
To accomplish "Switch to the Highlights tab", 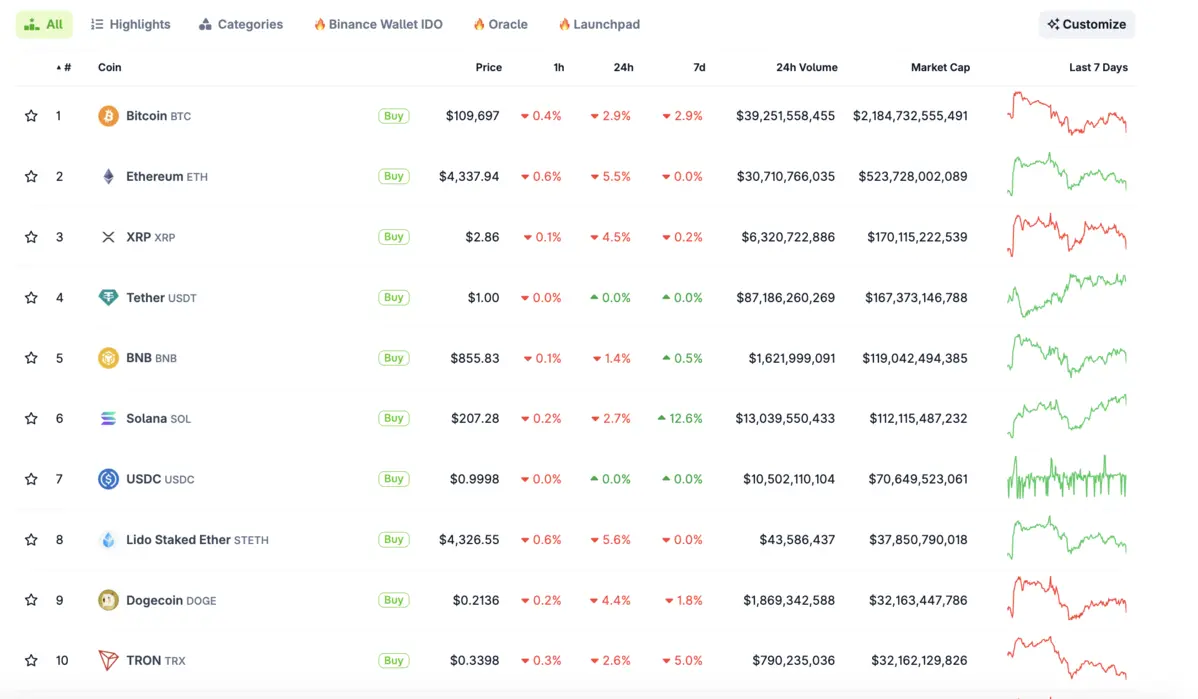I will (x=130, y=24).
